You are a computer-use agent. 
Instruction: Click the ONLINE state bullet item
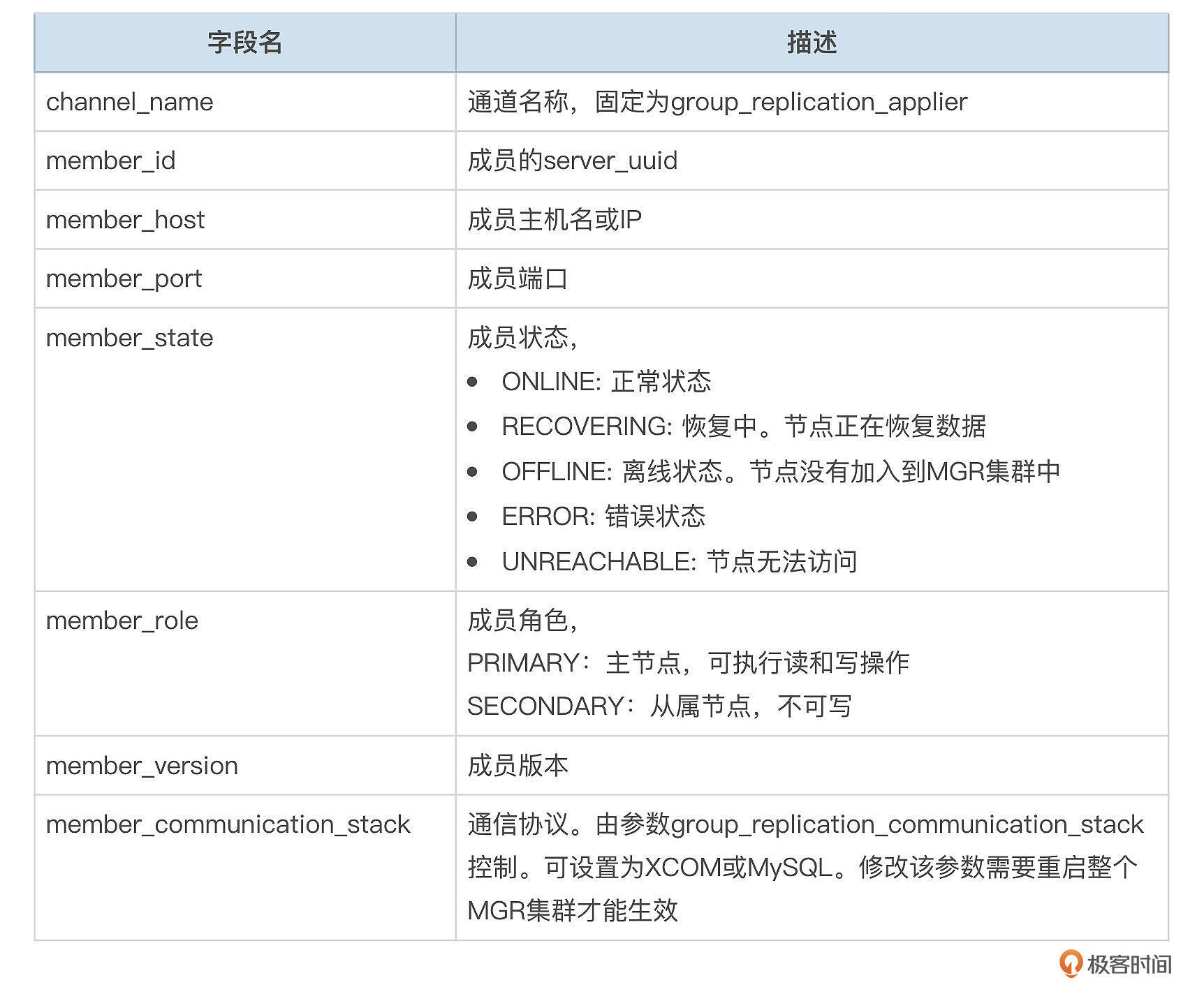(x=605, y=382)
